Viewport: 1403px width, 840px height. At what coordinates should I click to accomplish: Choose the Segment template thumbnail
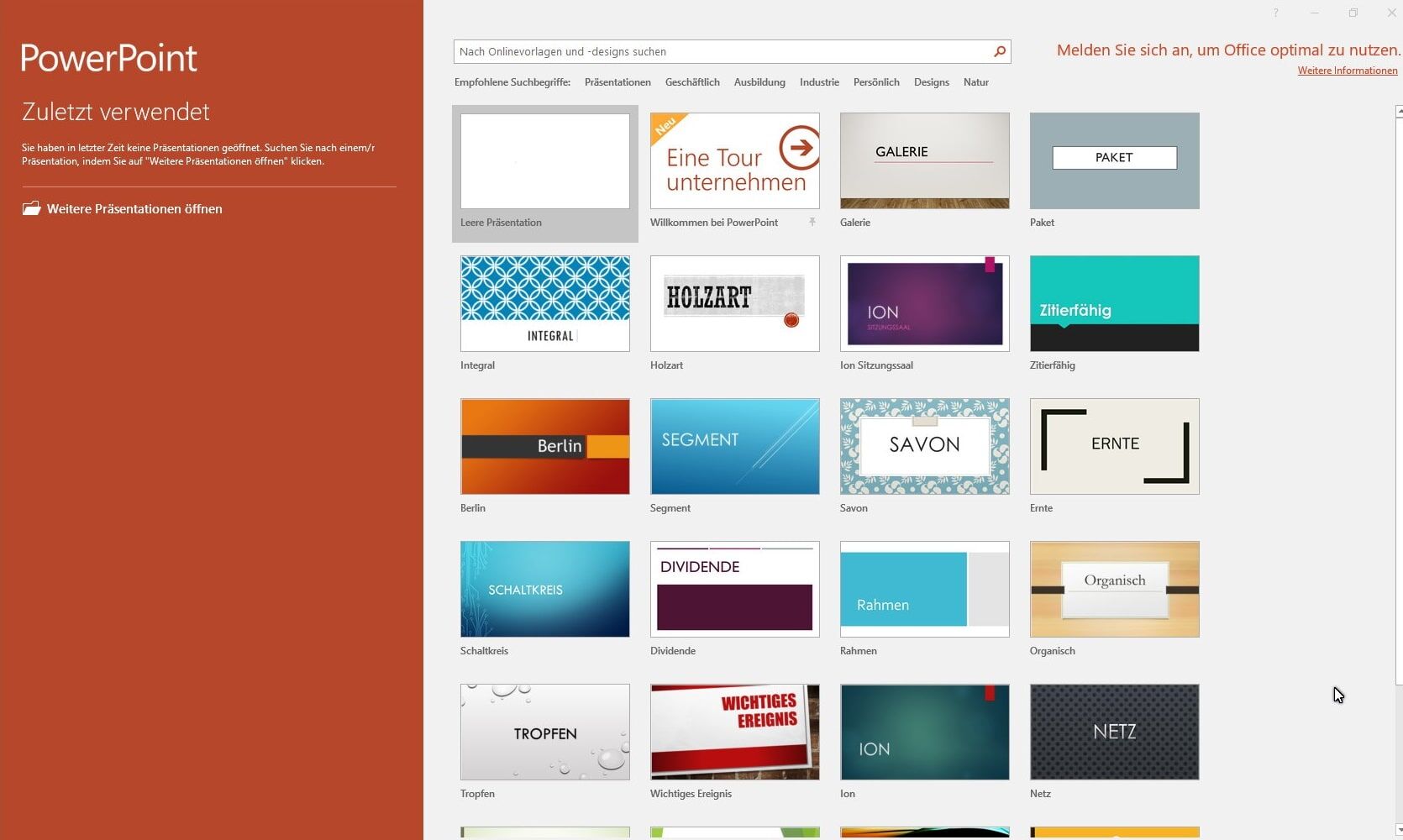(735, 447)
